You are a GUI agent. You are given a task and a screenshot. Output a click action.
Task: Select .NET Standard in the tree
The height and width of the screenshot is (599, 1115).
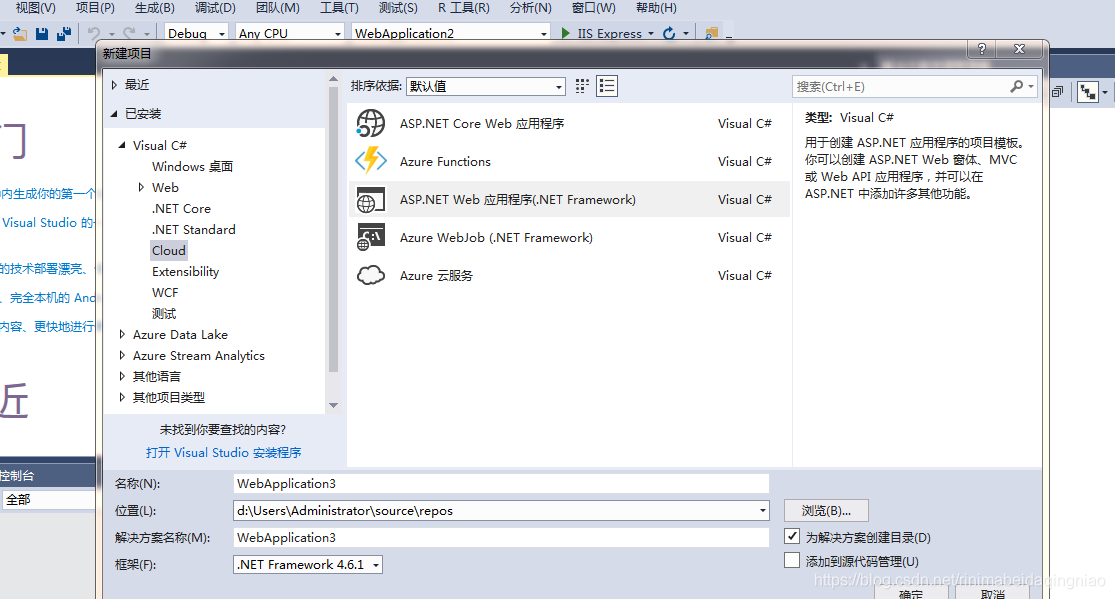pyautogui.click(x=193, y=229)
